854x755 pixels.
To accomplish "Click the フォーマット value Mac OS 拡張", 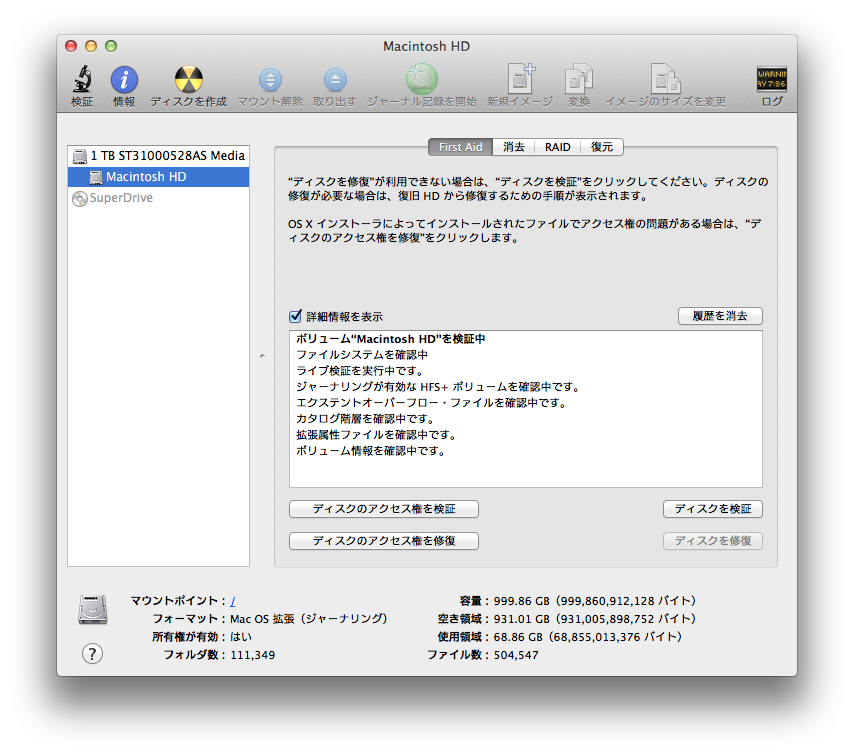I will pos(308,619).
